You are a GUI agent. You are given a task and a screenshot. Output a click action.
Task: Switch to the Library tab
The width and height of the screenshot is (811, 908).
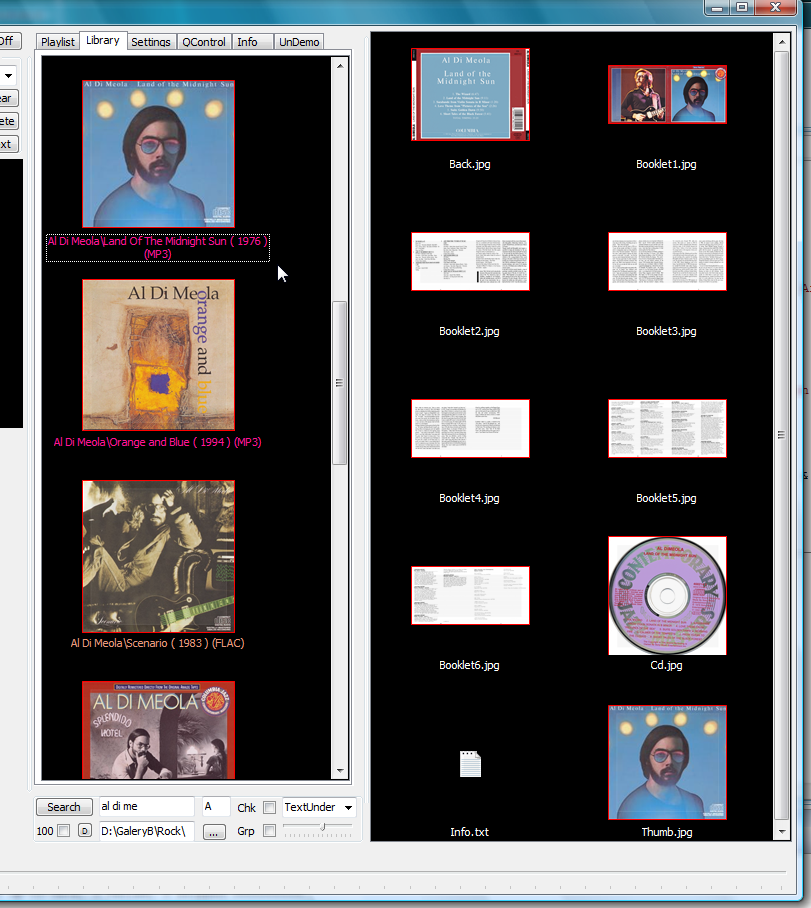click(x=103, y=41)
